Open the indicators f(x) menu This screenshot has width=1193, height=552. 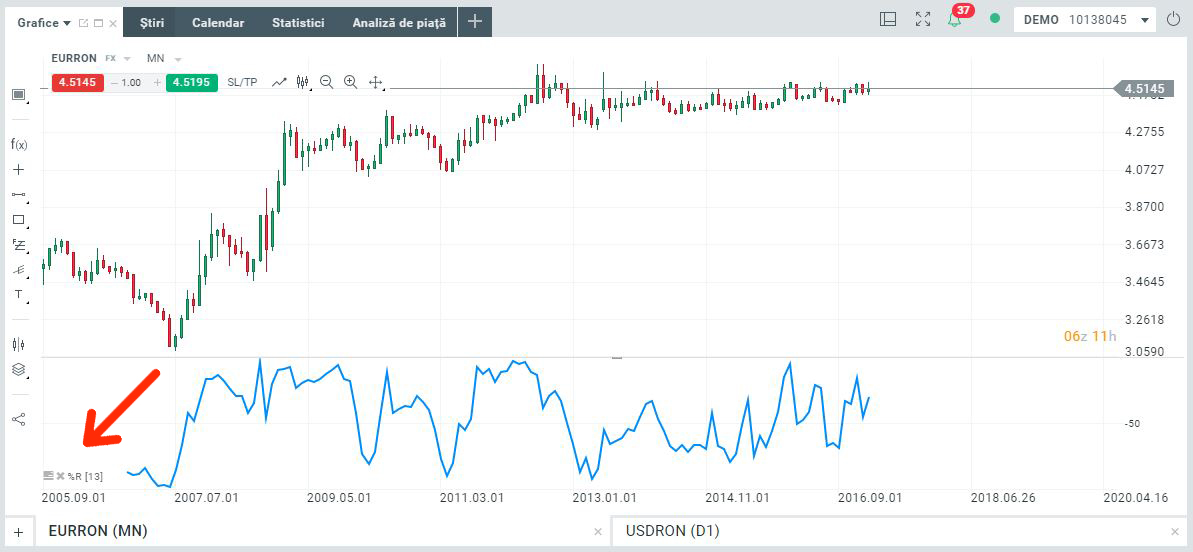18,145
